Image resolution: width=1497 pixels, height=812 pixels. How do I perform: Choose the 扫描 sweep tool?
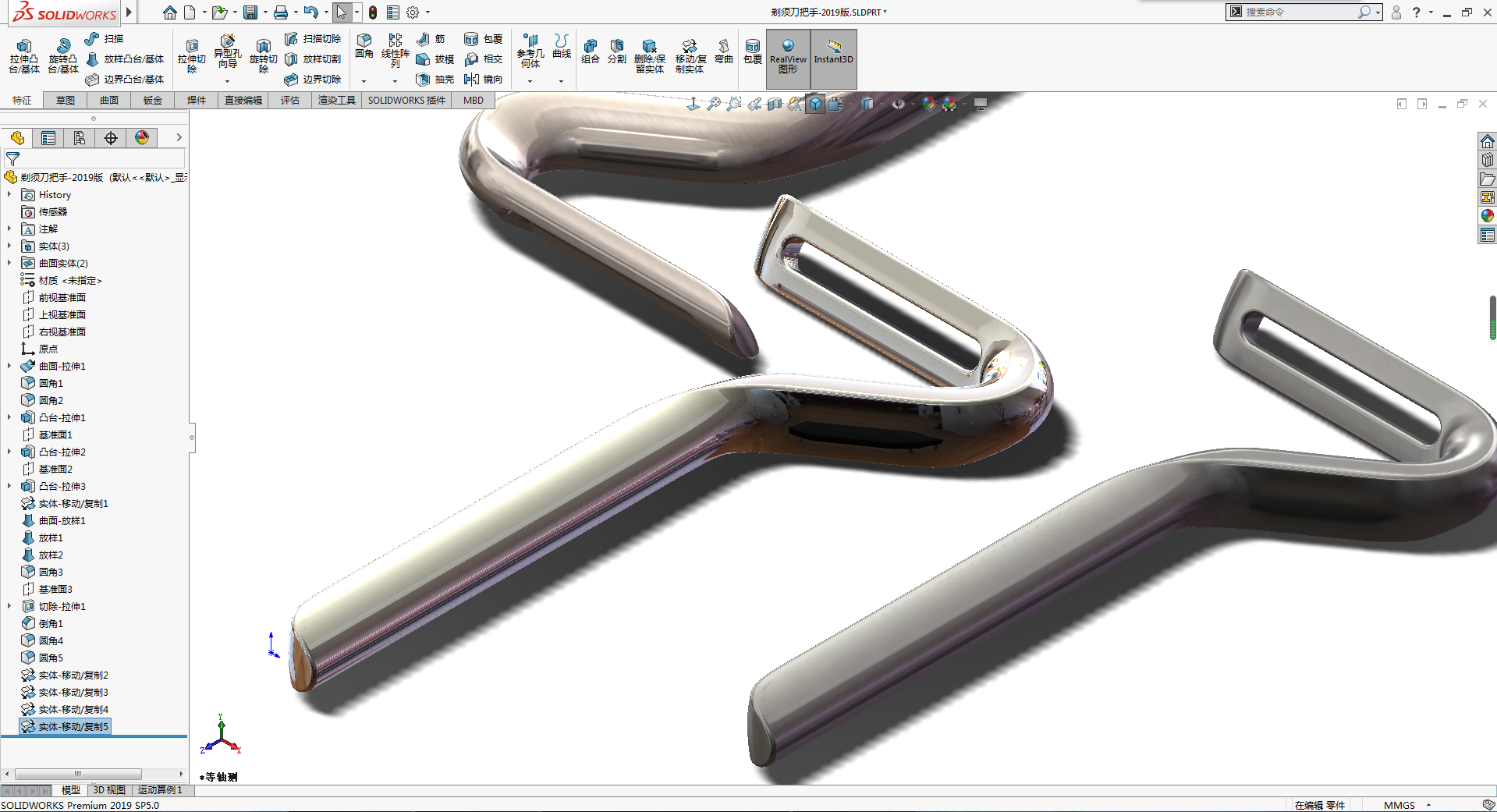tap(105, 38)
